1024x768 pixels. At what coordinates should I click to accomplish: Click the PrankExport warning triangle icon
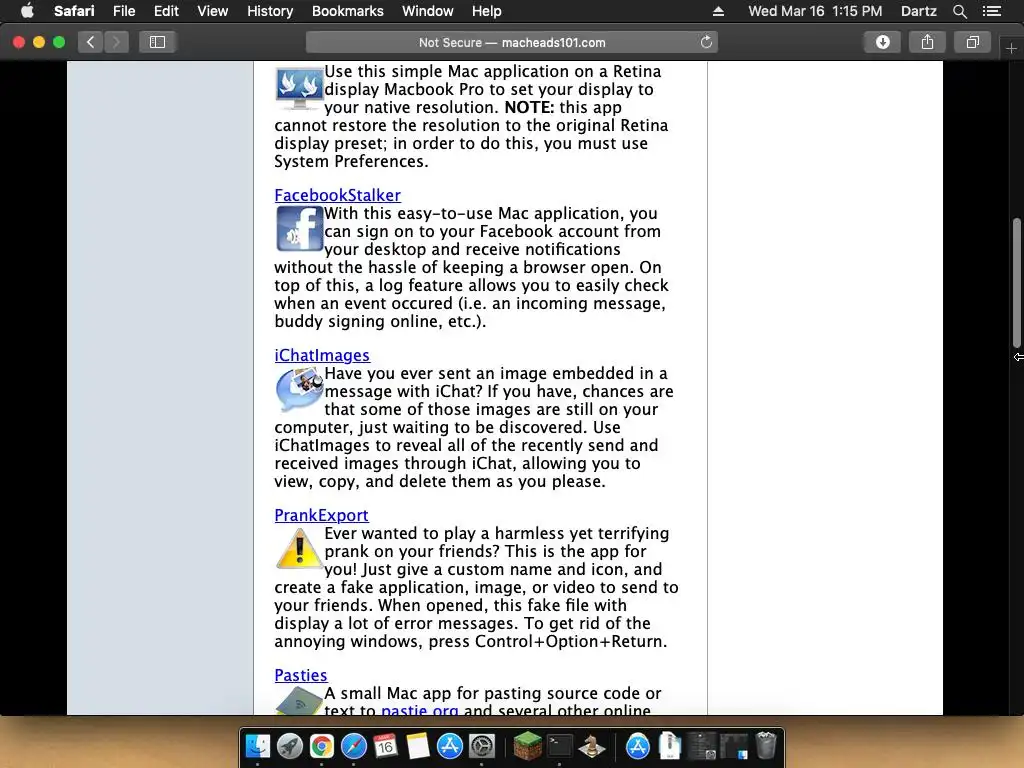click(x=299, y=549)
